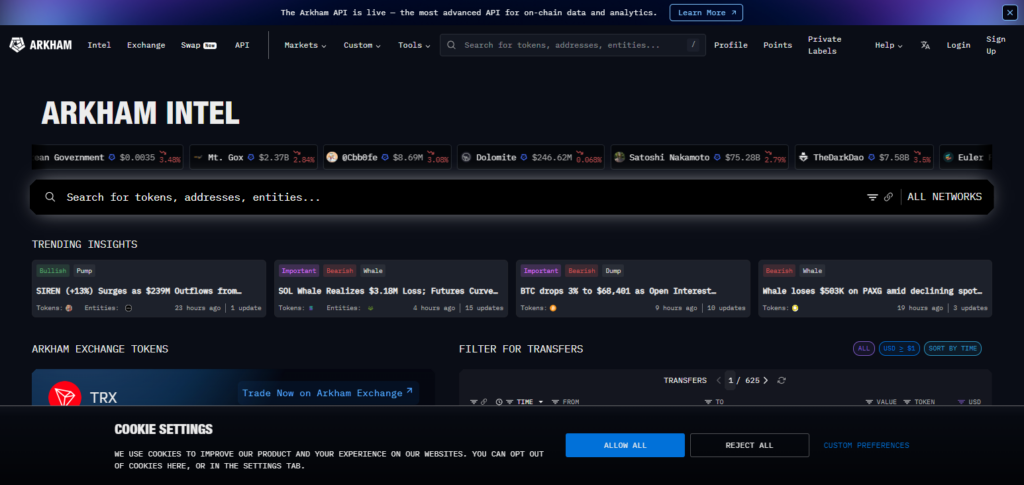Open the Tools dropdown menu
This screenshot has height=485, width=1024.
click(x=414, y=45)
